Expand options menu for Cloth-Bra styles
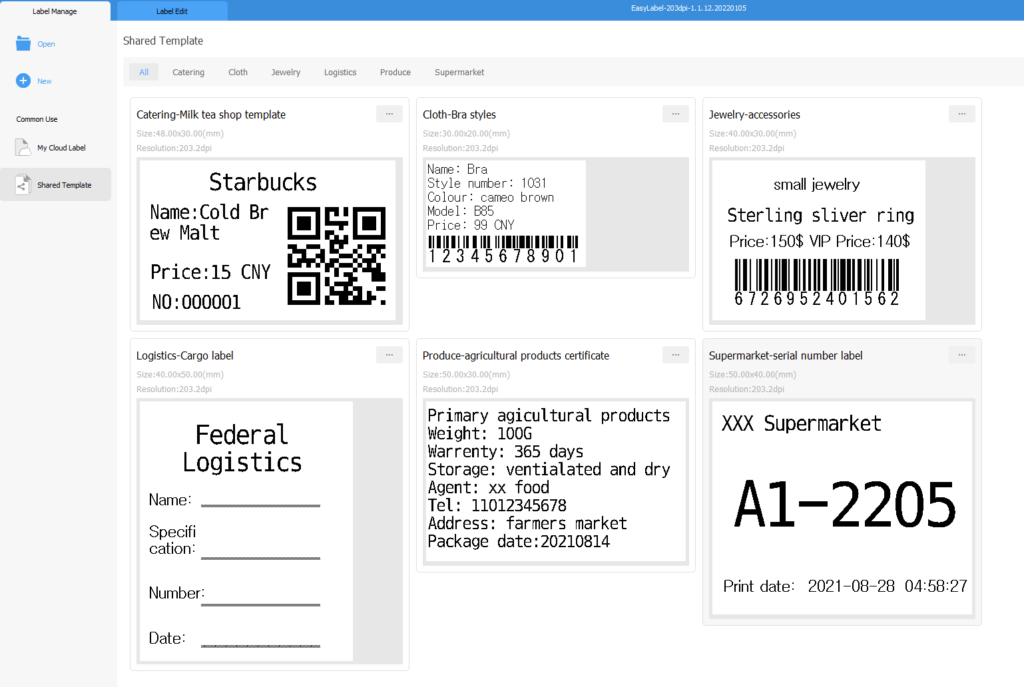This screenshot has width=1024, height=687. click(676, 114)
